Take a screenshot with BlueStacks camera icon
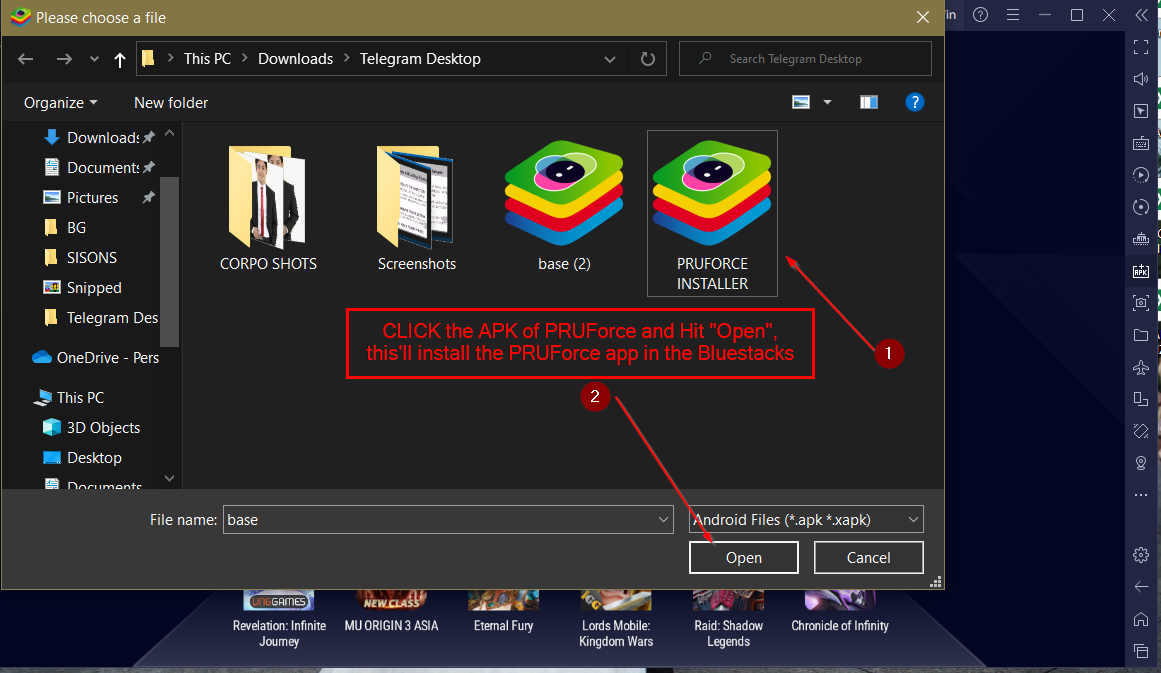The width and height of the screenshot is (1161, 673). [1141, 303]
